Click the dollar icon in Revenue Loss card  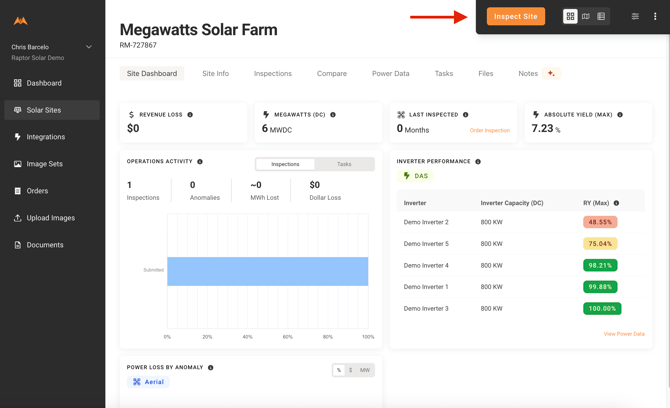click(131, 114)
